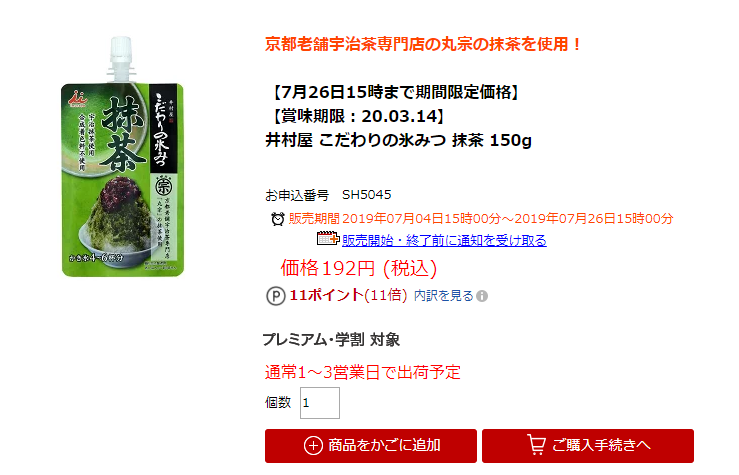This screenshot has width=739, height=475.
Task: Click the alarm clock icon beside 販売期間
Action: [x=278, y=219]
